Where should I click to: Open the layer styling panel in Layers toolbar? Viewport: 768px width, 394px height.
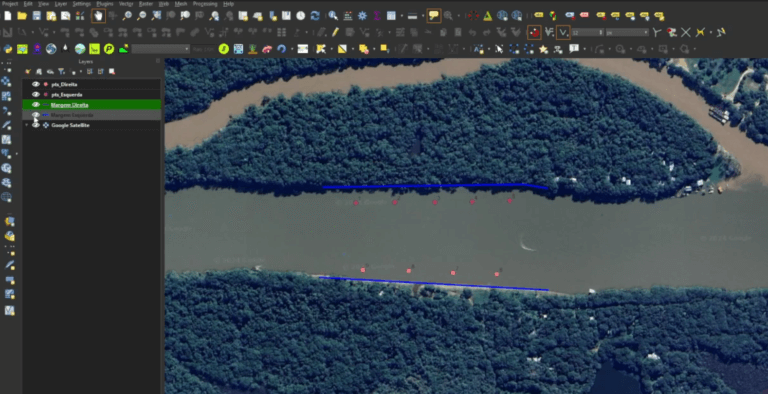coord(28,72)
